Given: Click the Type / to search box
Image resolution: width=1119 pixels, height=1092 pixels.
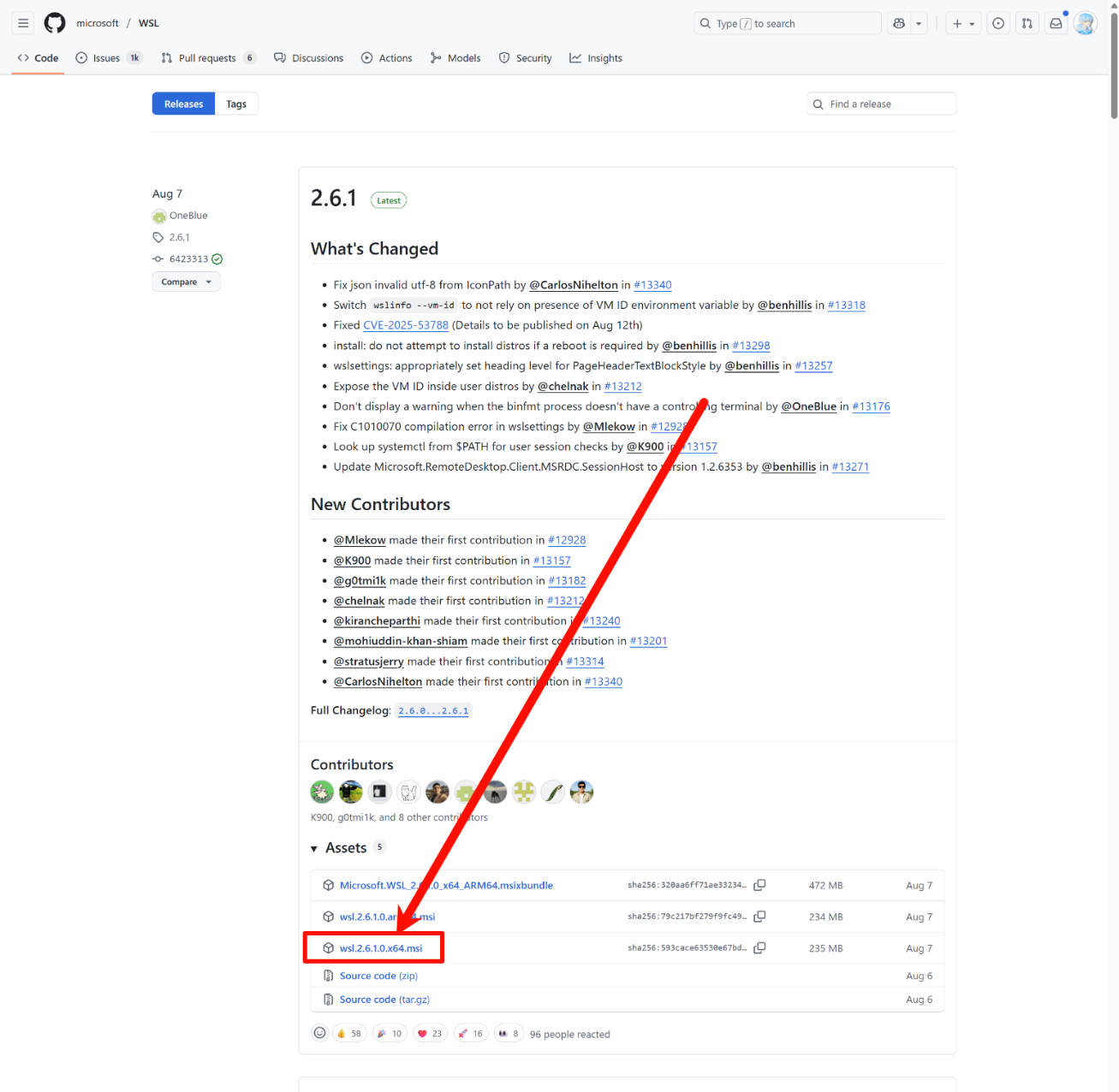Looking at the screenshot, I should coord(788,23).
